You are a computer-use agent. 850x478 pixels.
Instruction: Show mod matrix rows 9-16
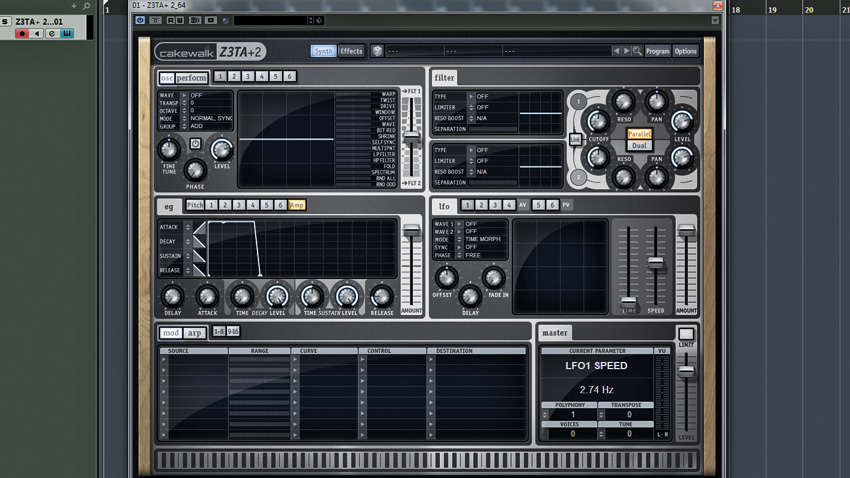[233, 331]
